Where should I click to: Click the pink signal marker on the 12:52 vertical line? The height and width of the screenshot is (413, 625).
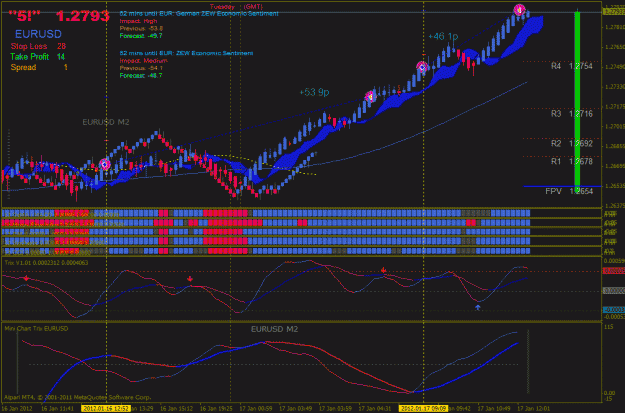click(104, 164)
